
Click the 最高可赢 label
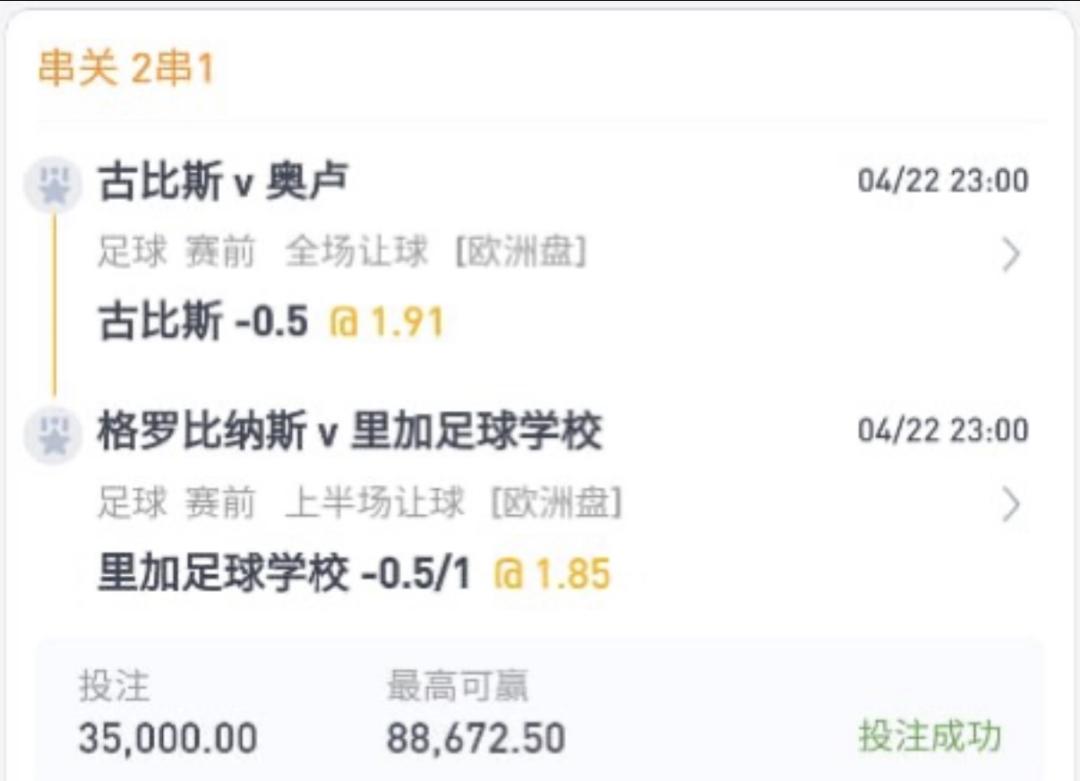pos(457,687)
